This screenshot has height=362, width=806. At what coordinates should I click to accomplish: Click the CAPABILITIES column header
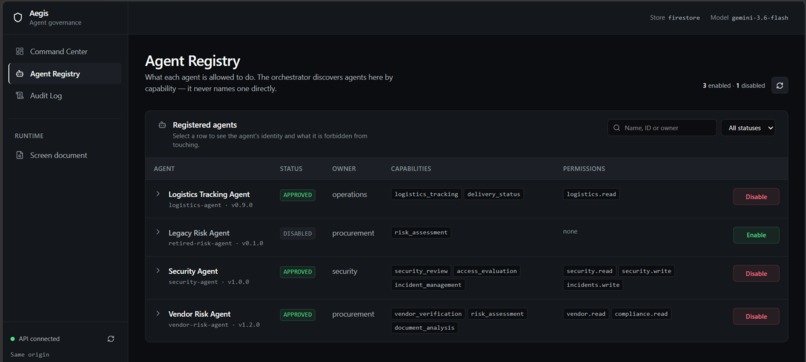pyautogui.click(x=411, y=169)
